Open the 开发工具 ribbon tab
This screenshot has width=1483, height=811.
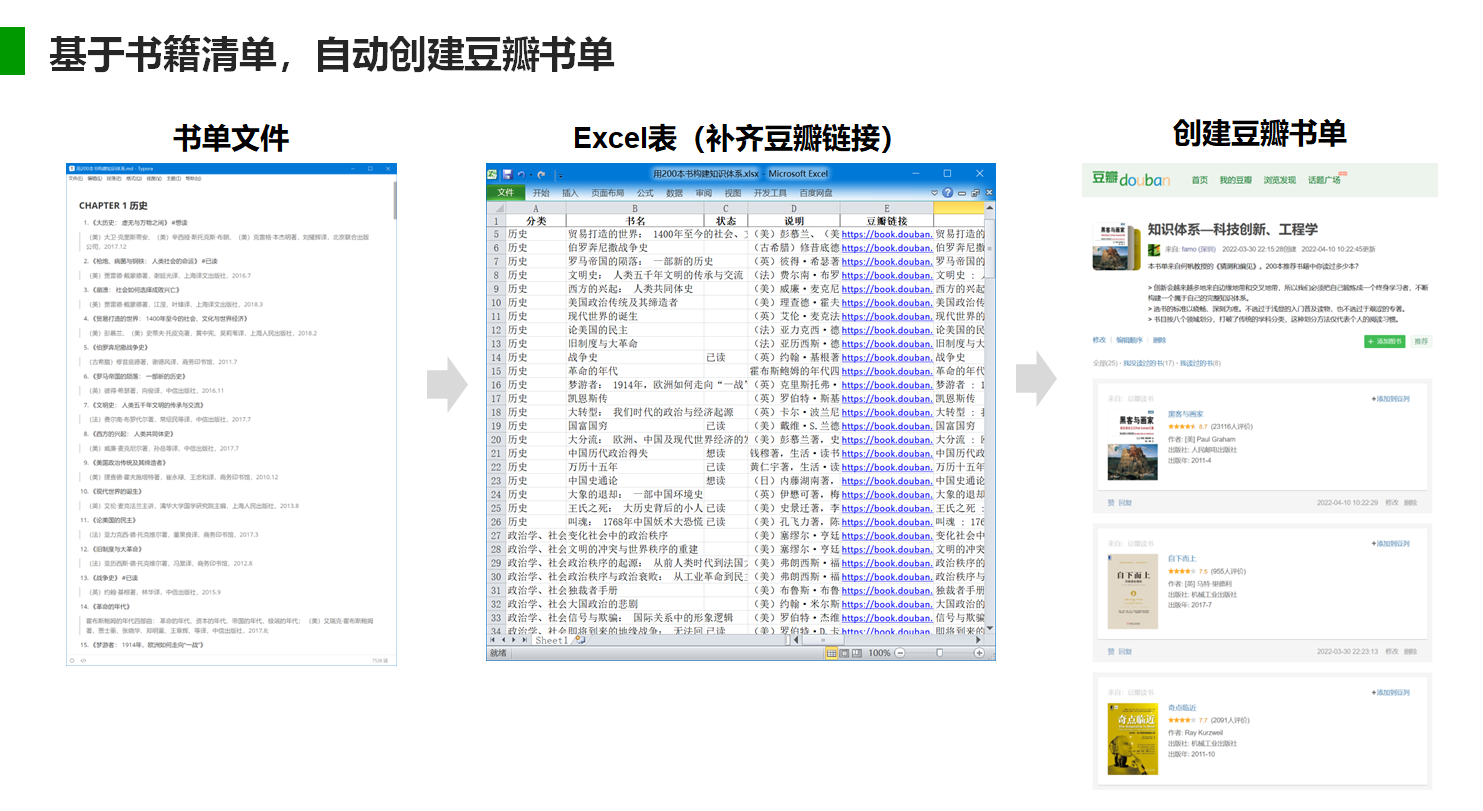[769, 193]
